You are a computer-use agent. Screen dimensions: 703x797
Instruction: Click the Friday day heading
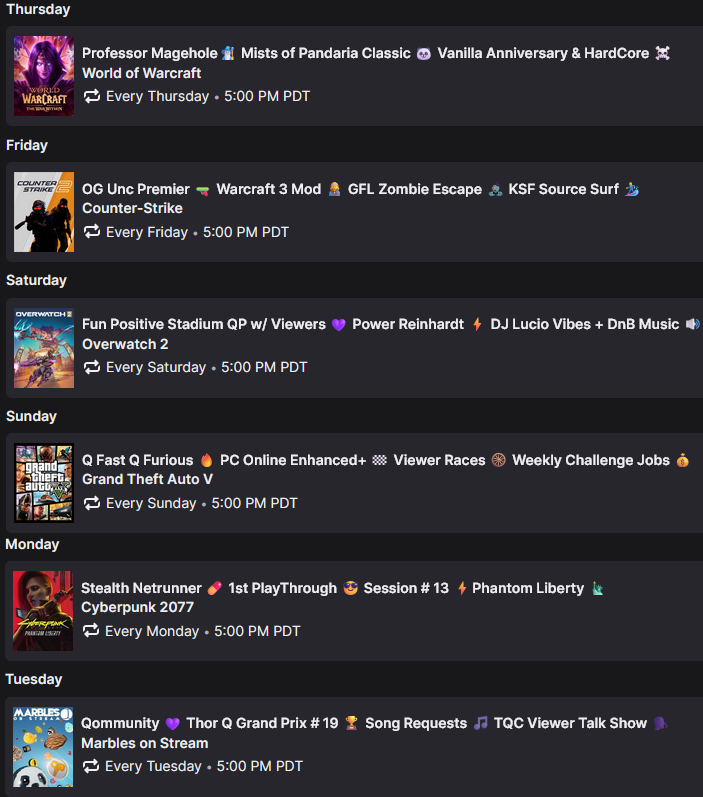click(x=26, y=145)
